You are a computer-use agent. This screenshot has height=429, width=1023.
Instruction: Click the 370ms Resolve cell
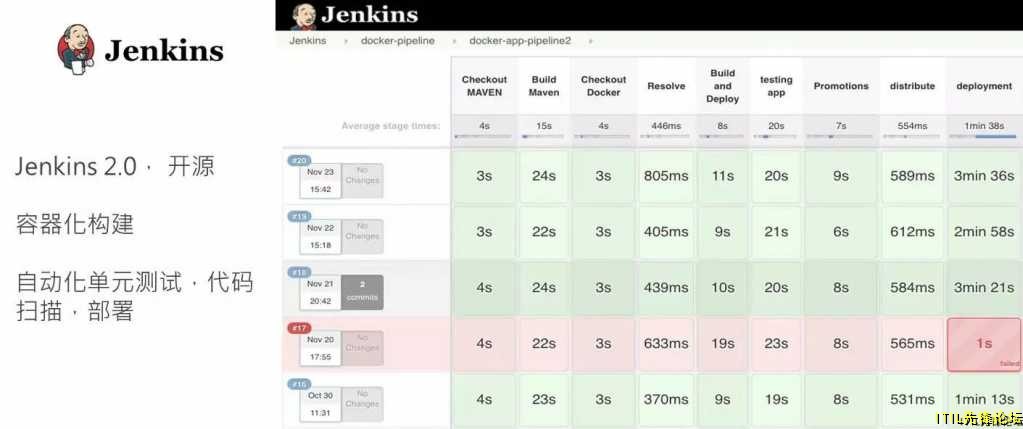point(666,400)
